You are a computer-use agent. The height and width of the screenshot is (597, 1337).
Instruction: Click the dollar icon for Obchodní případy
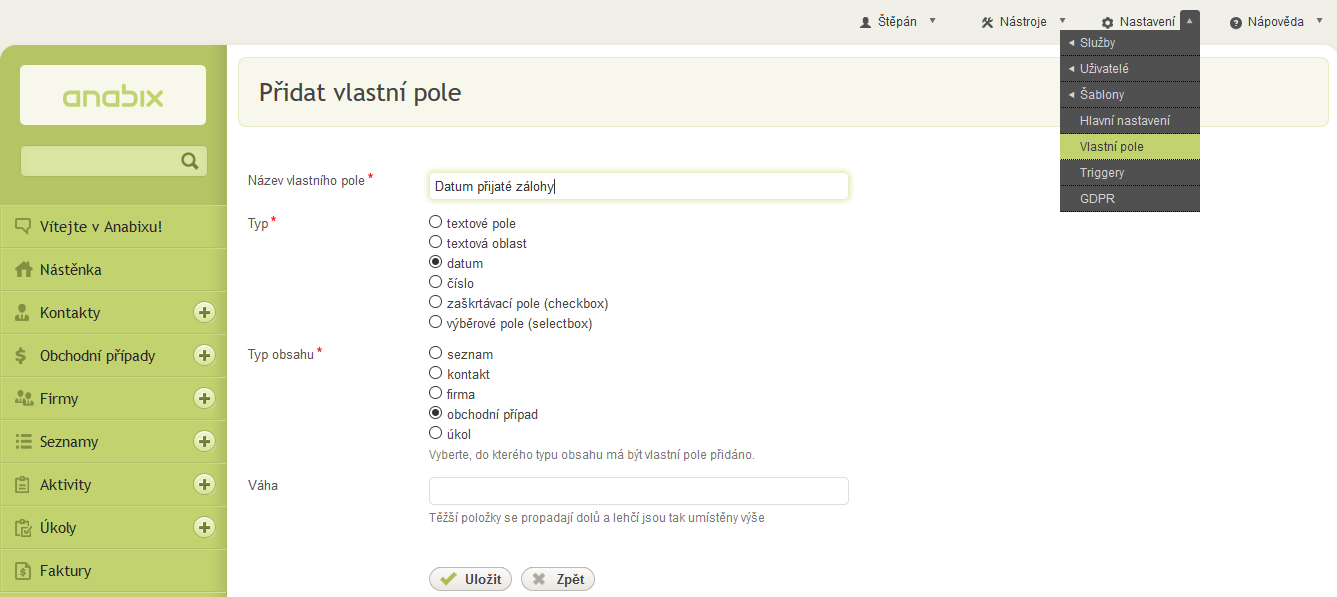click(x=21, y=355)
